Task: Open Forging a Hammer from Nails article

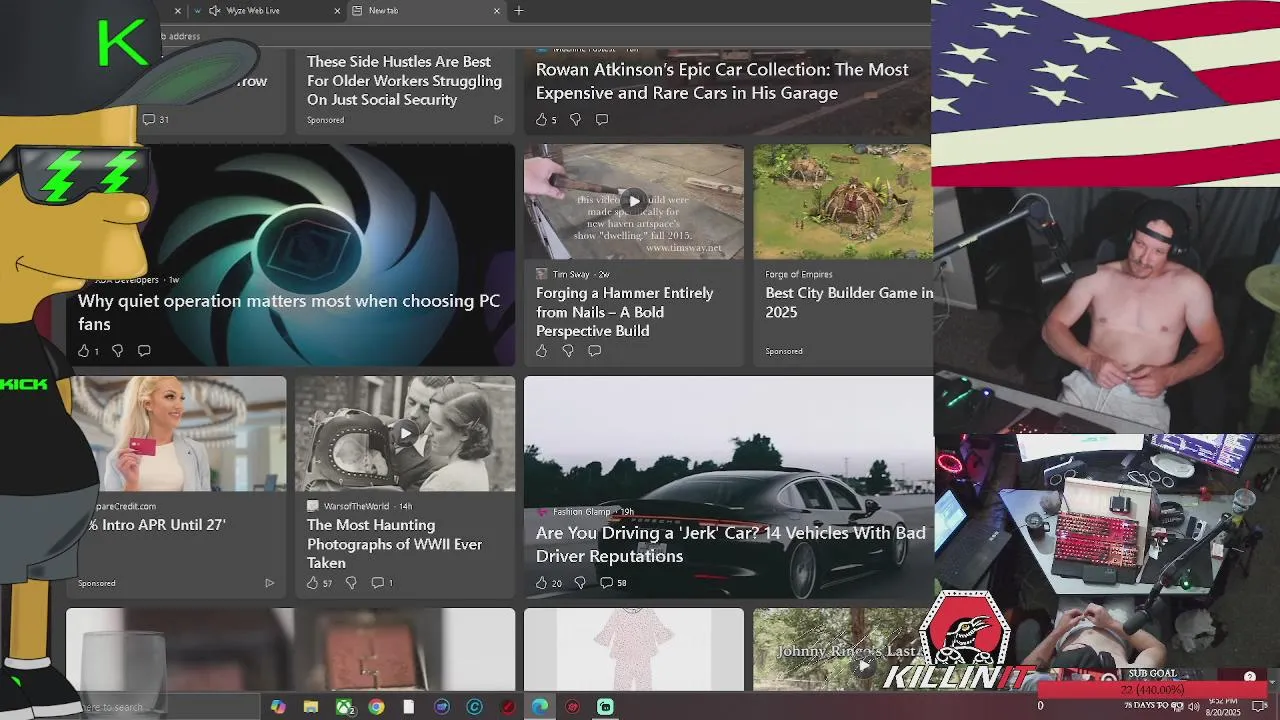Action: 625,312
